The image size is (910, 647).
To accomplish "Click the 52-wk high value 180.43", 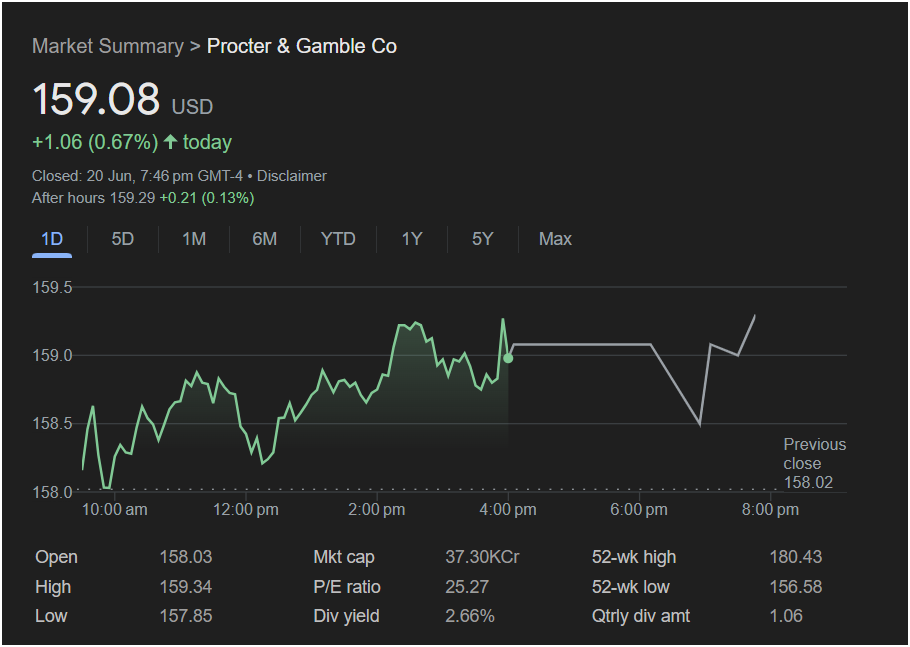I will [796, 557].
